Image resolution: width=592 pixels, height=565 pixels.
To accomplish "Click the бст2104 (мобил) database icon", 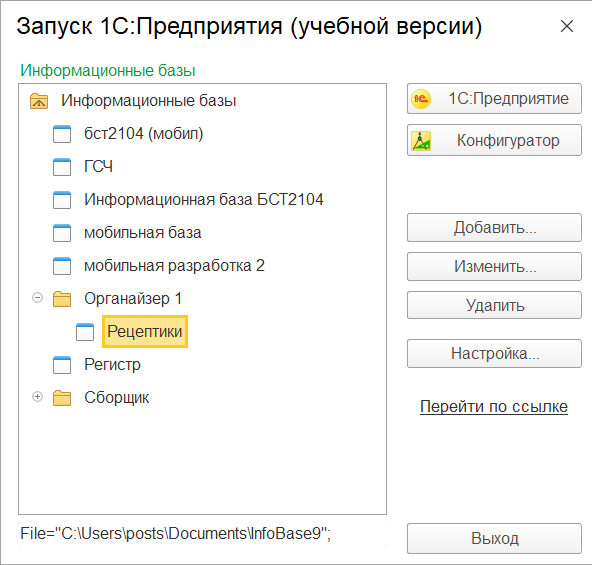I will tap(62, 134).
